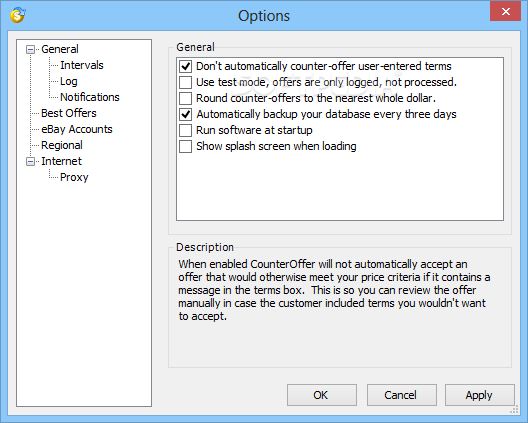Viewport: 528px width, 423px height.
Task: Select eBay Accounts in the tree
Action: click(x=77, y=129)
